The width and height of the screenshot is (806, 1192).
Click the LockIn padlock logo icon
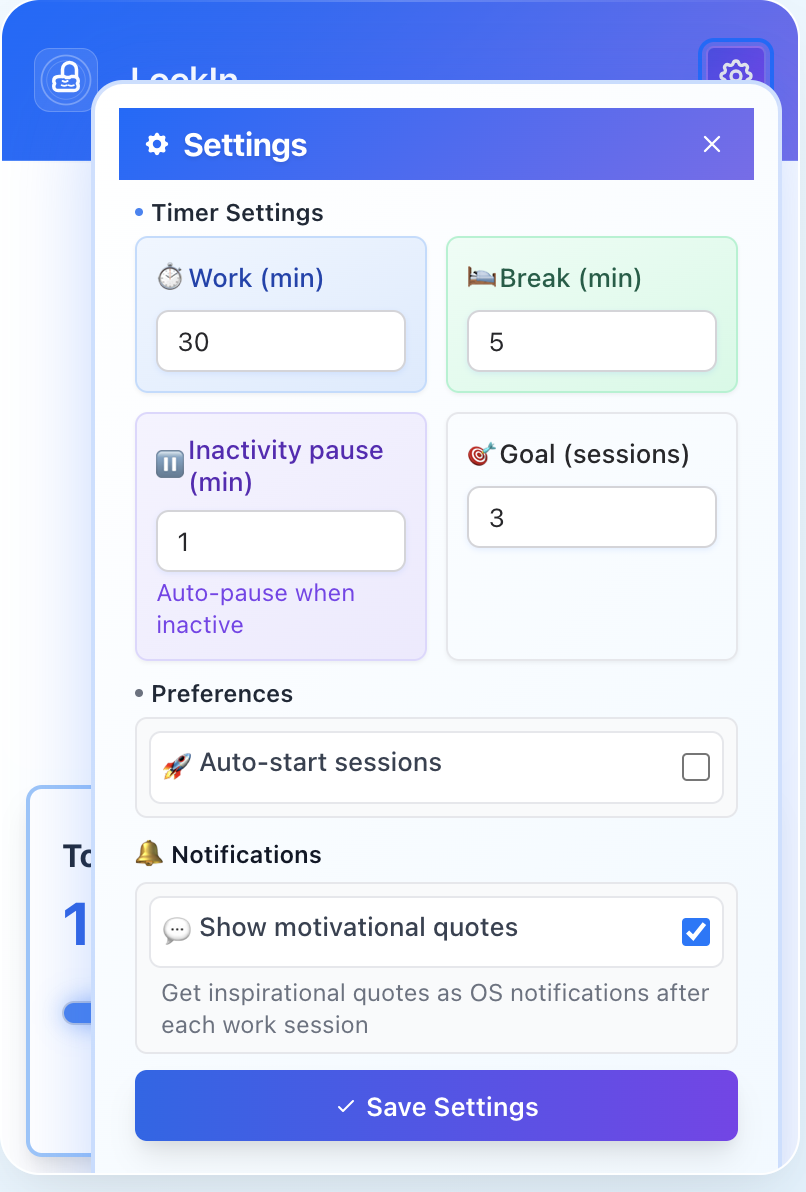click(66, 79)
